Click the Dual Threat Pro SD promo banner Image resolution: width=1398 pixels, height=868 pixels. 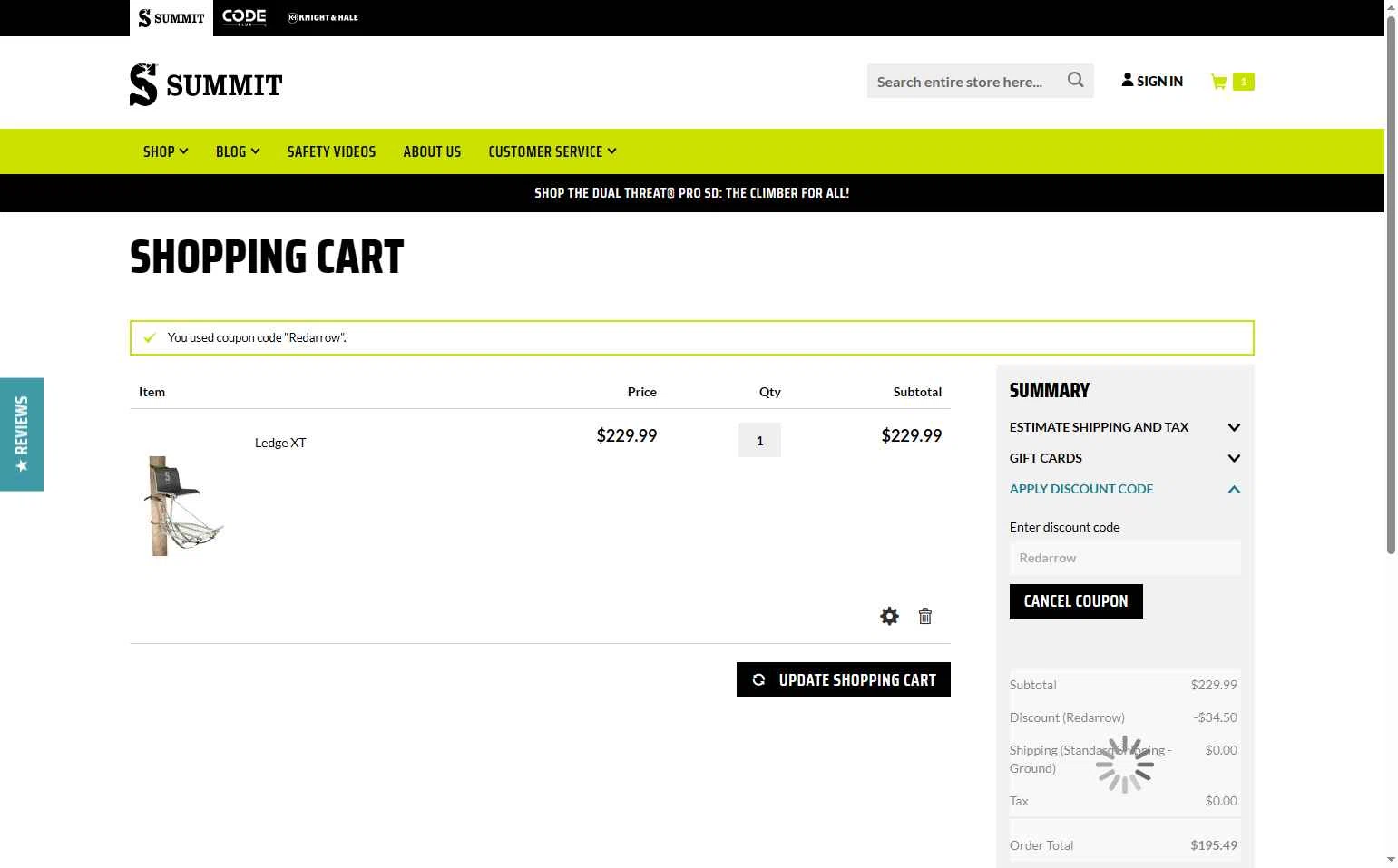[x=692, y=193]
